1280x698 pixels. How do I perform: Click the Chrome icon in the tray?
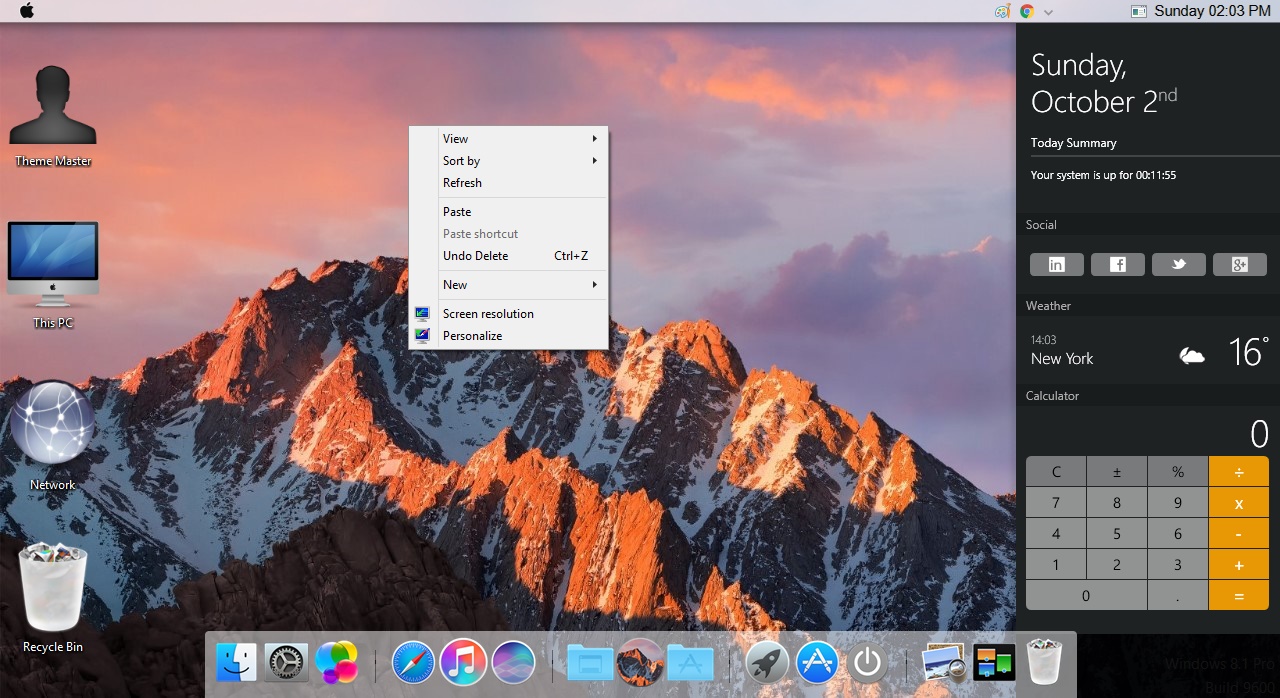point(1027,11)
